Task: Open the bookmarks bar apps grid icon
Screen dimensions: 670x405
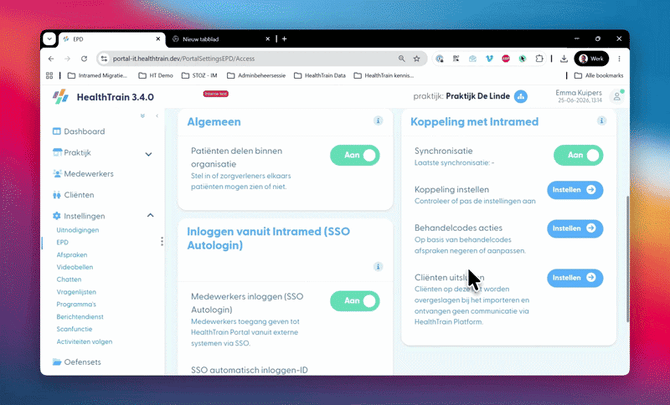Action: click(x=50, y=76)
